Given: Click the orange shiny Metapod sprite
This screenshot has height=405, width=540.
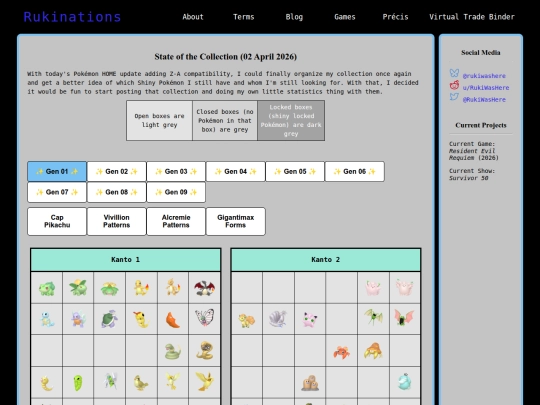Looking at the screenshot, I should [173, 320].
